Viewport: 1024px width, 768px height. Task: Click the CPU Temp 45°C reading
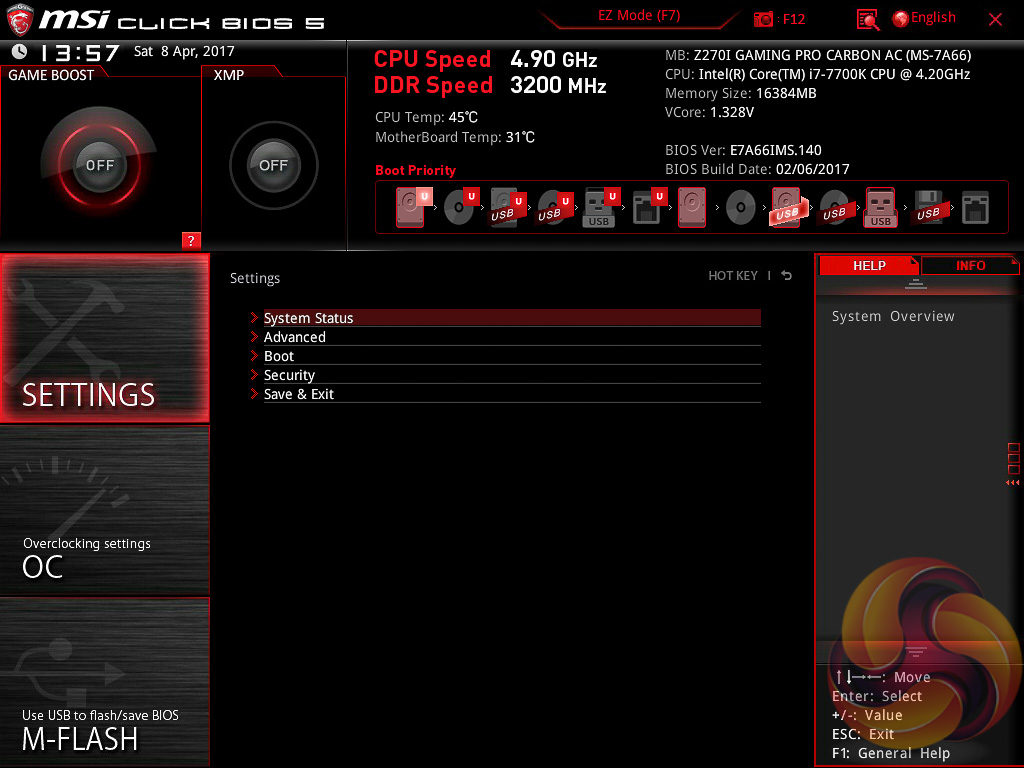(x=426, y=118)
